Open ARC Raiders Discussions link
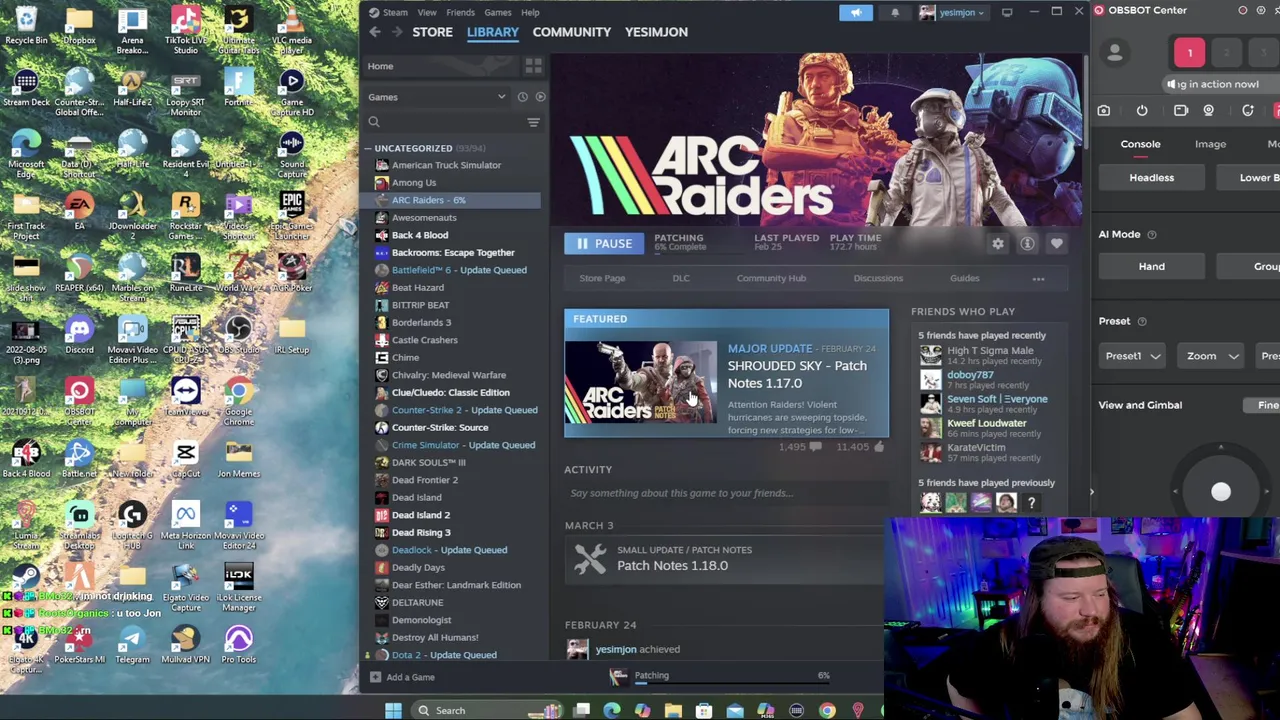 coord(878,279)
